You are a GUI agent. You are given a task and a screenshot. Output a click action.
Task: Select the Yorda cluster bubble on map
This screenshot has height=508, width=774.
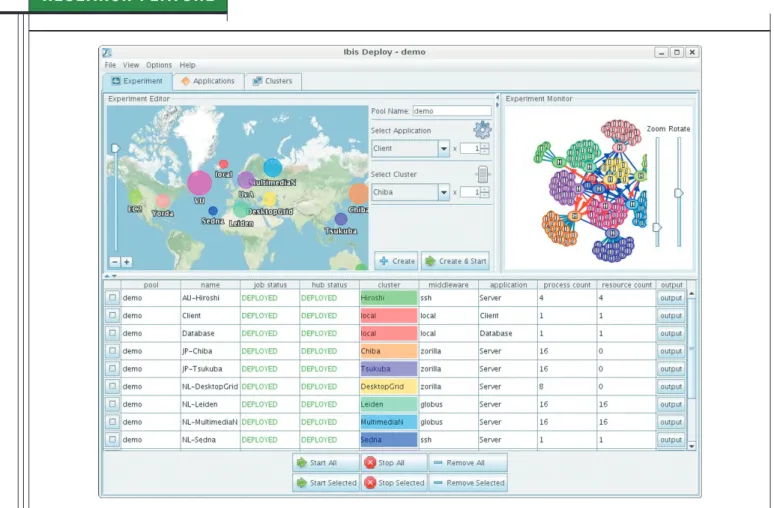point(163,201)
